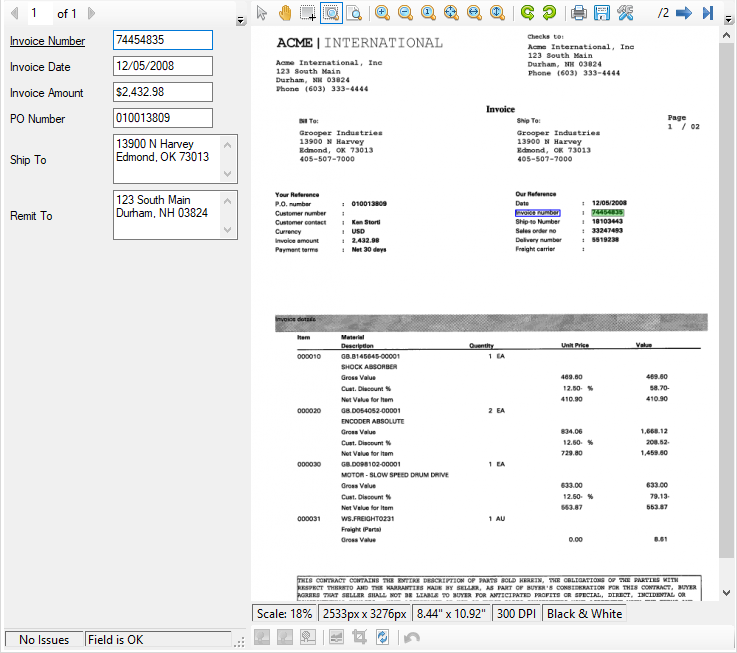
Task: Select the Pan hand tool
Action: point(285,13)
